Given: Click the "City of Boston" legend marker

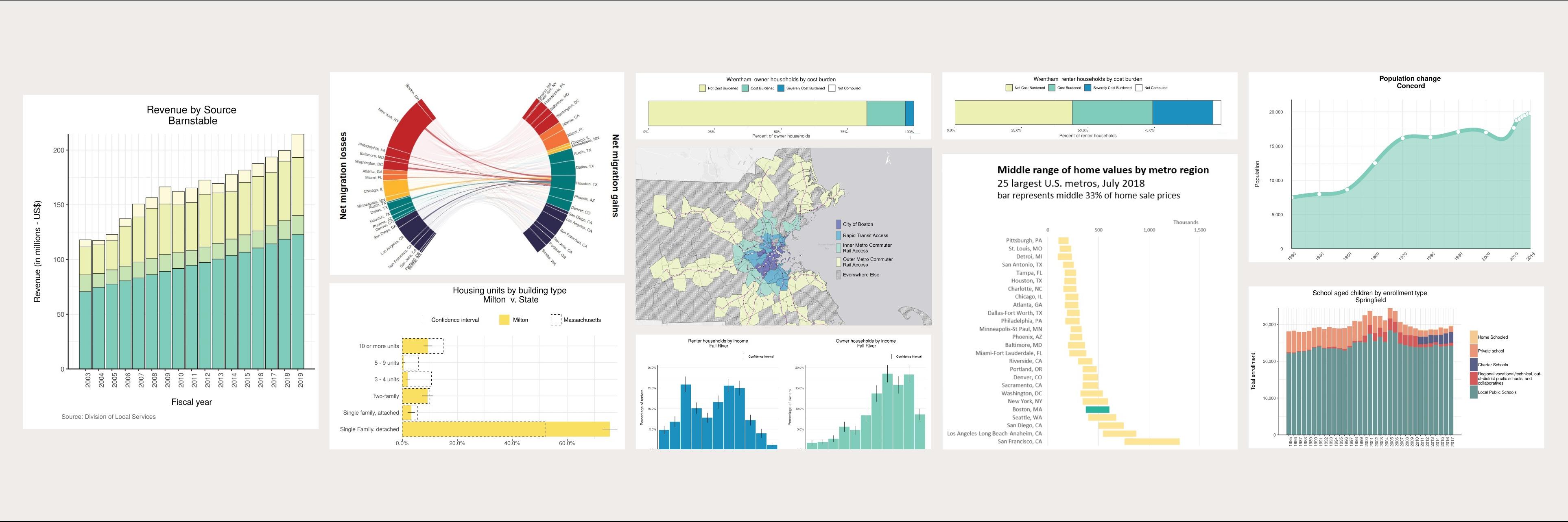Looking at the screenshot, I should point(839,224).
